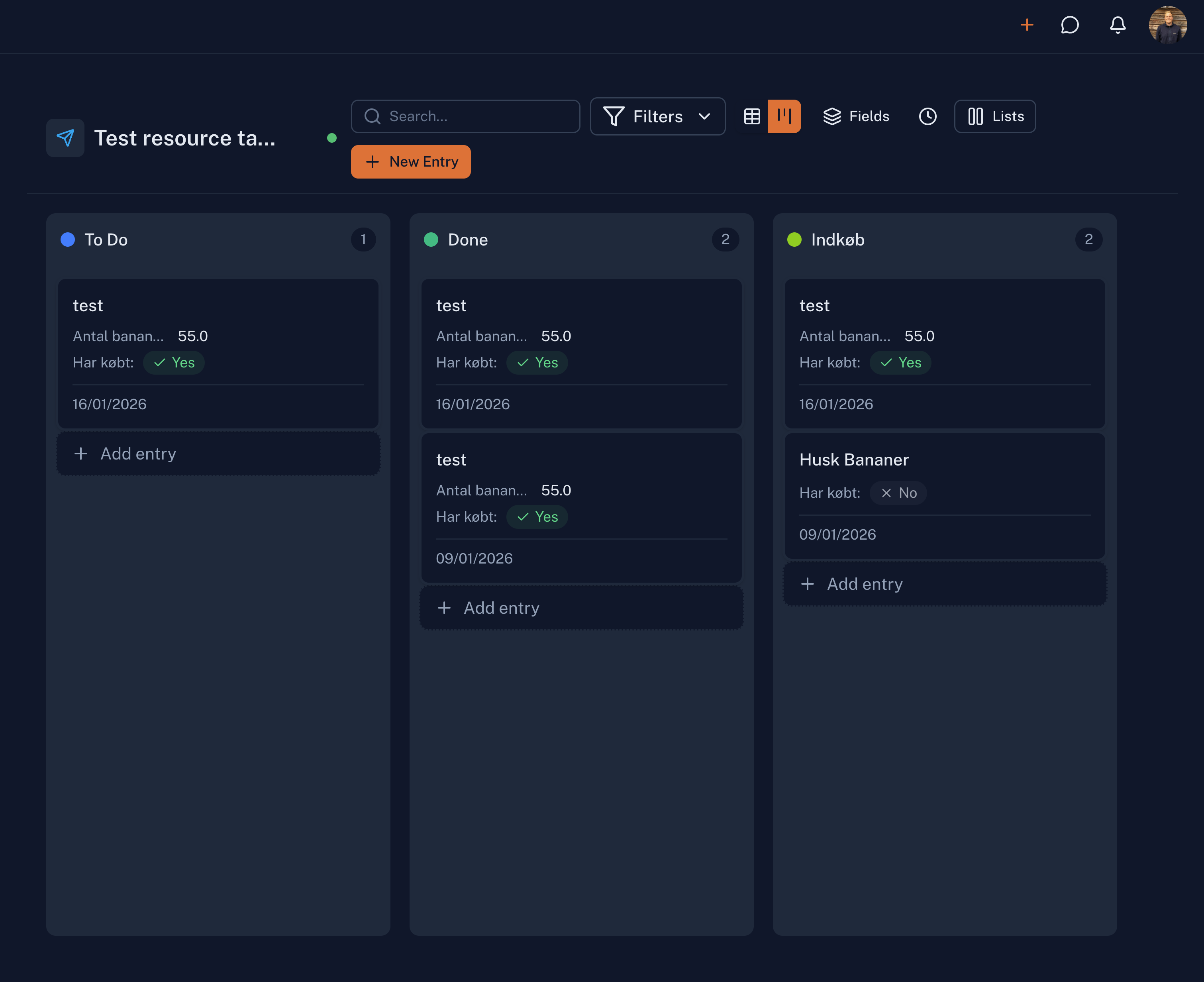The height and width of the screenshot is (982, 1204).
Task: Select the kanban board view icon
Action: 784,116
